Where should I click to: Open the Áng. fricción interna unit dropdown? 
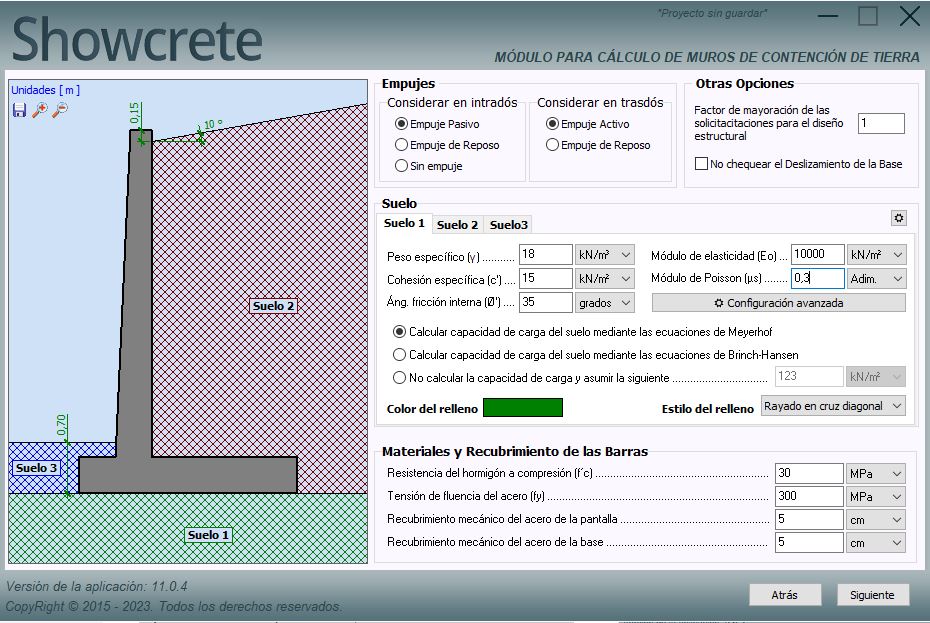pyautogui.click(x=606, y=302)
